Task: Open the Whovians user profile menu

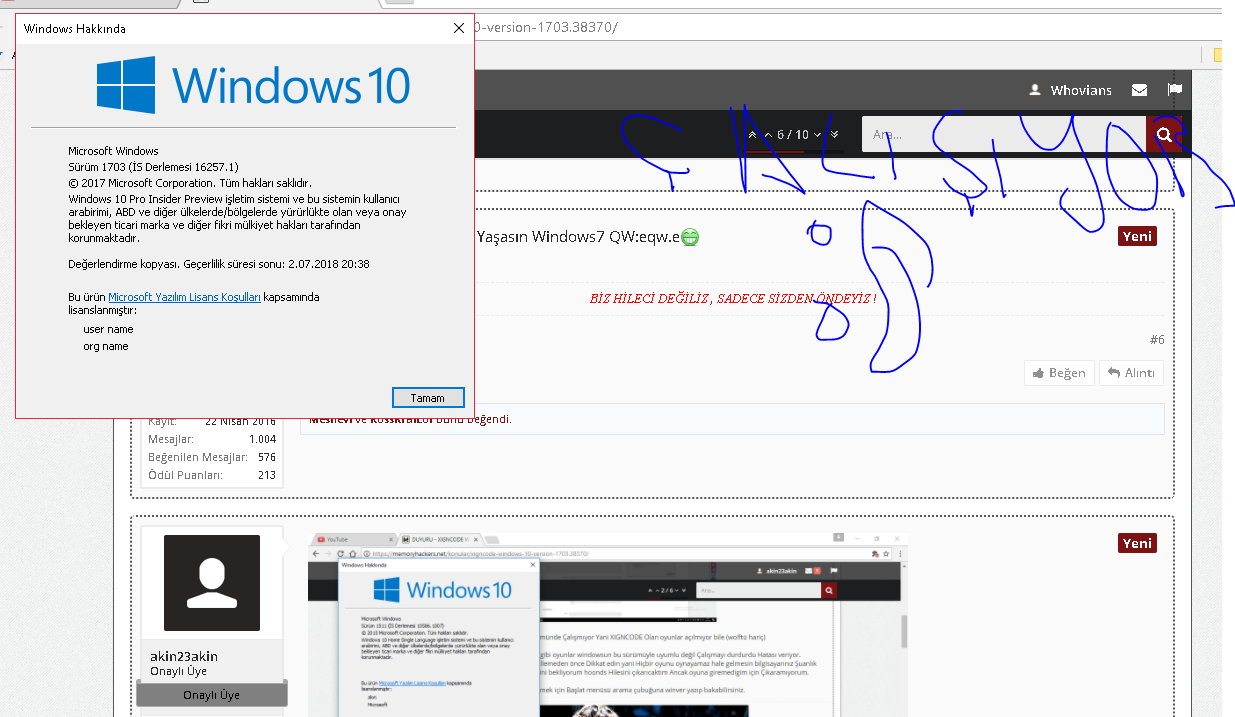Action: [1081, 90]
